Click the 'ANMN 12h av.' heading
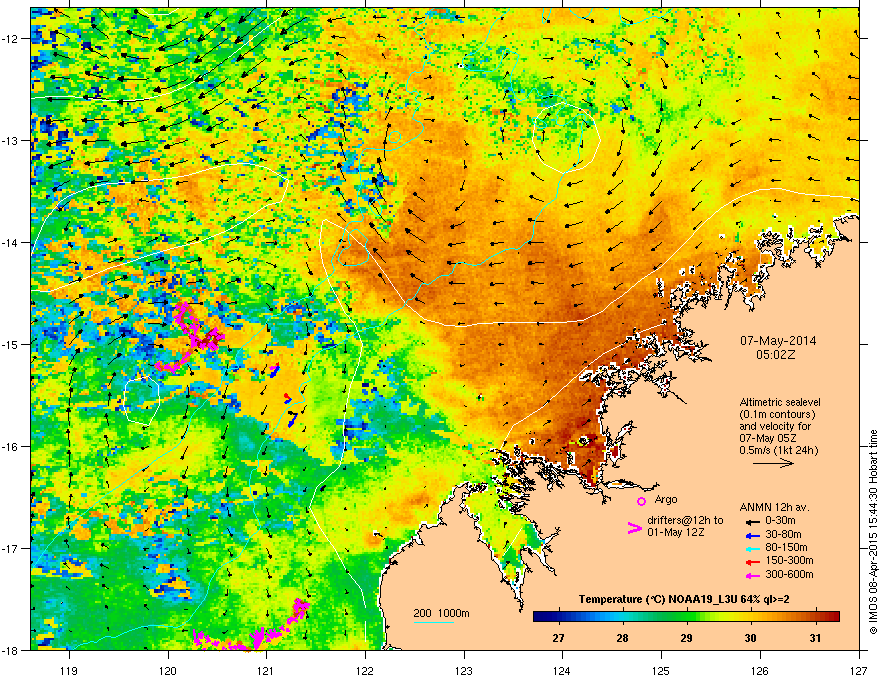Screen dimensions: 880x680 [x=774, y=507]
